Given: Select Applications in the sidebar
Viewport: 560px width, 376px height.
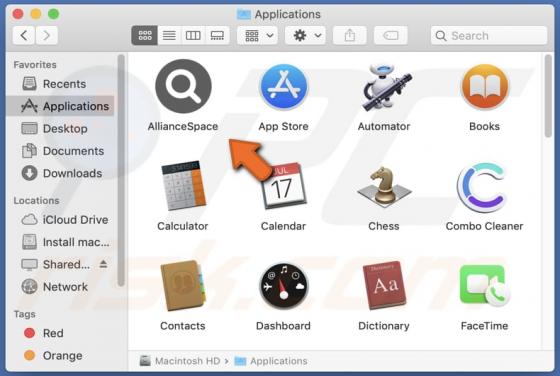Looking at the screenshot, I should (x=60, y=106).
